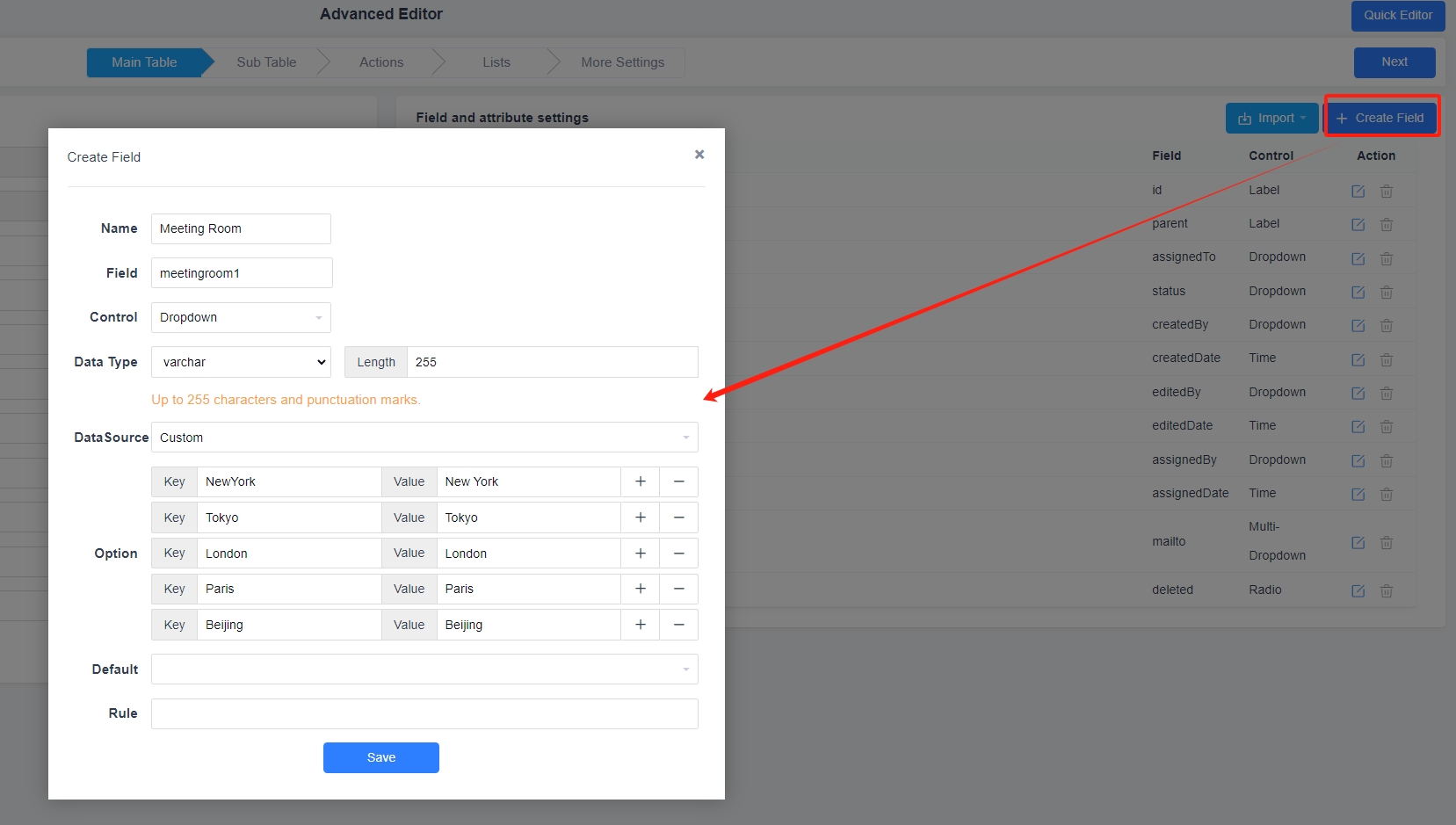The image size is (1456, 825).
Task: Click the edit icon for status field
Action: 1358,292
